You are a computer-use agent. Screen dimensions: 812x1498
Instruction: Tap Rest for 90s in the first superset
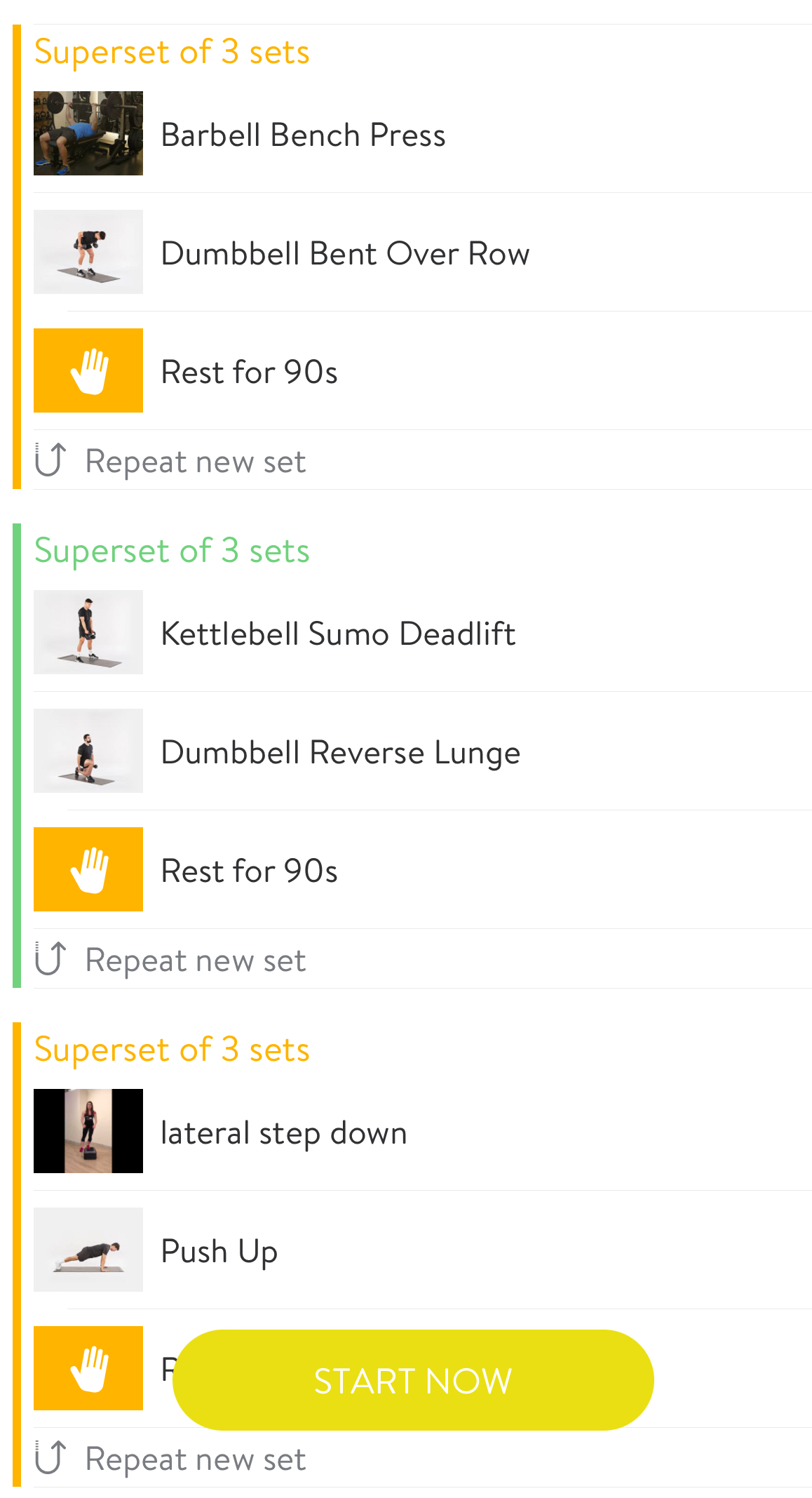(x=250, y=372)
